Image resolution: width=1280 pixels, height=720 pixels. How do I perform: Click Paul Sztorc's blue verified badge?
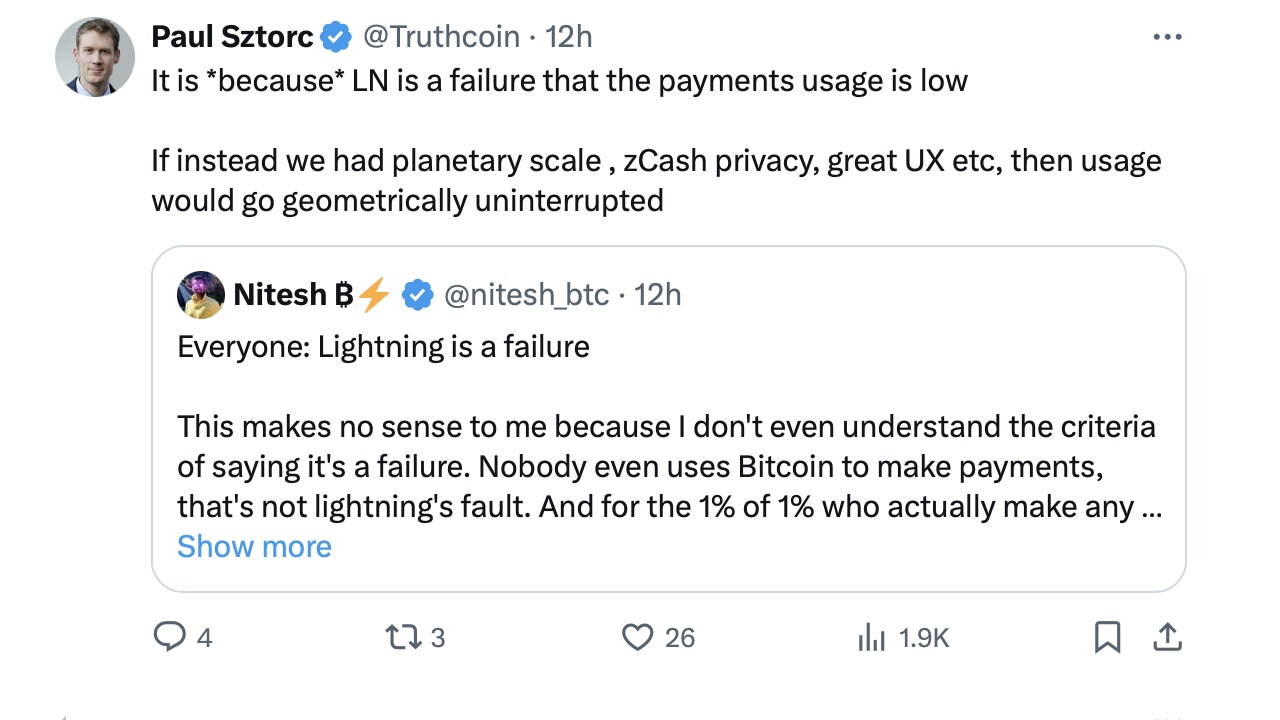pos(336,37)
